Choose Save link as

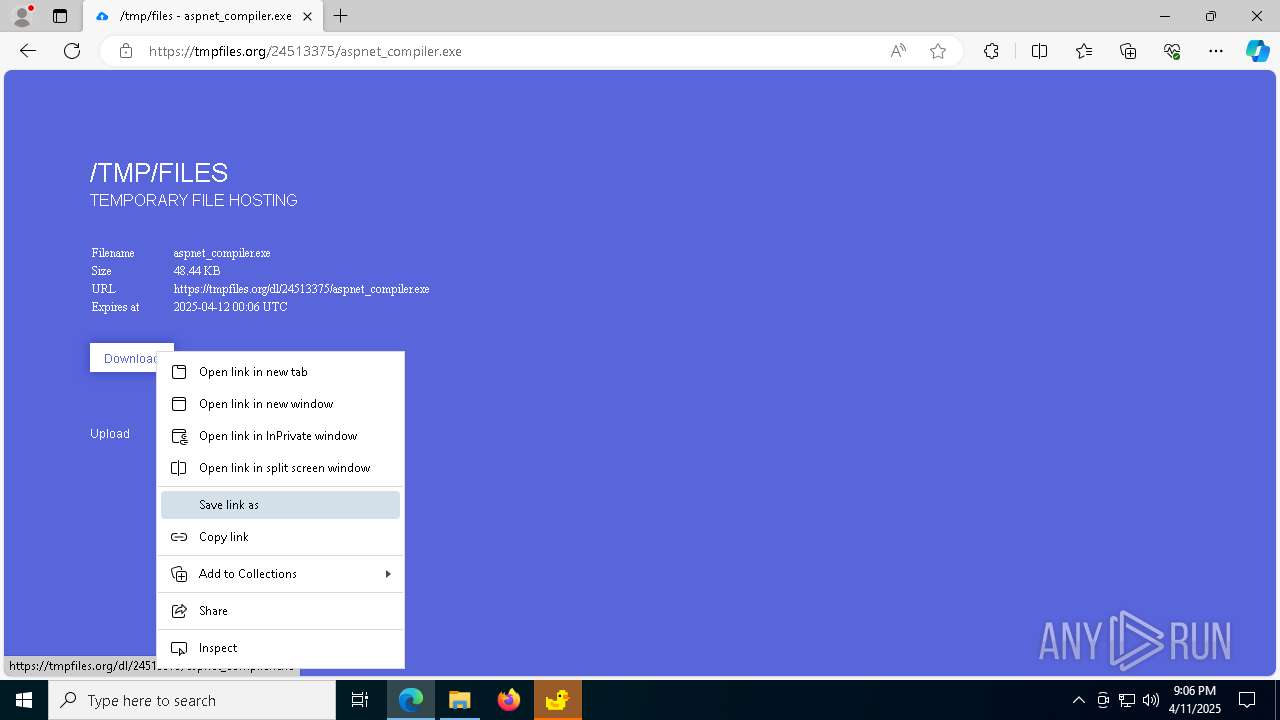280,505
